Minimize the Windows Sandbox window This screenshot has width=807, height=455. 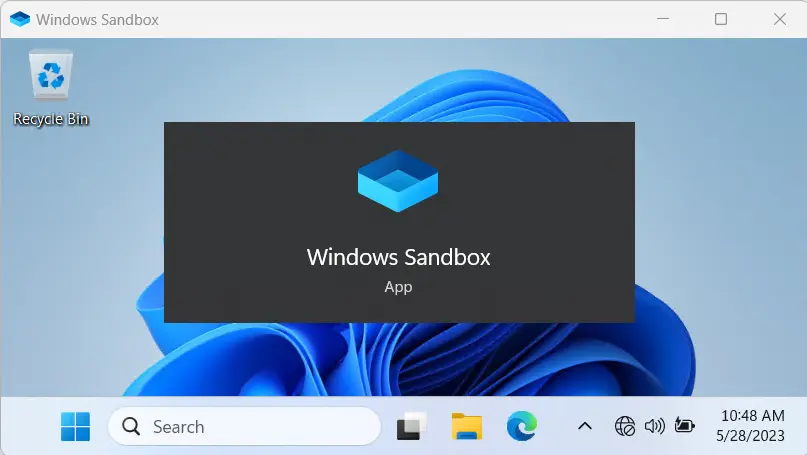tap(661, 19)
